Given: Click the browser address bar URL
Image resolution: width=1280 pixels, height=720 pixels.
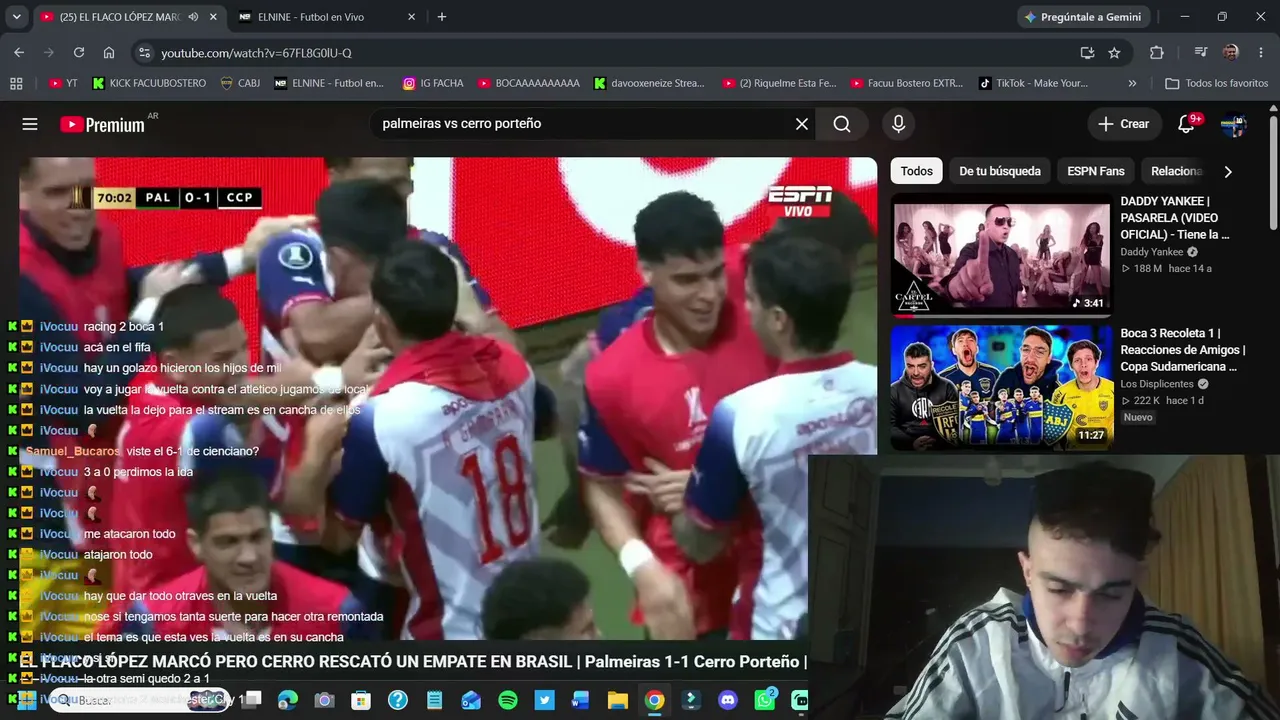Looking at the screenshot, I should click(256, 53).
